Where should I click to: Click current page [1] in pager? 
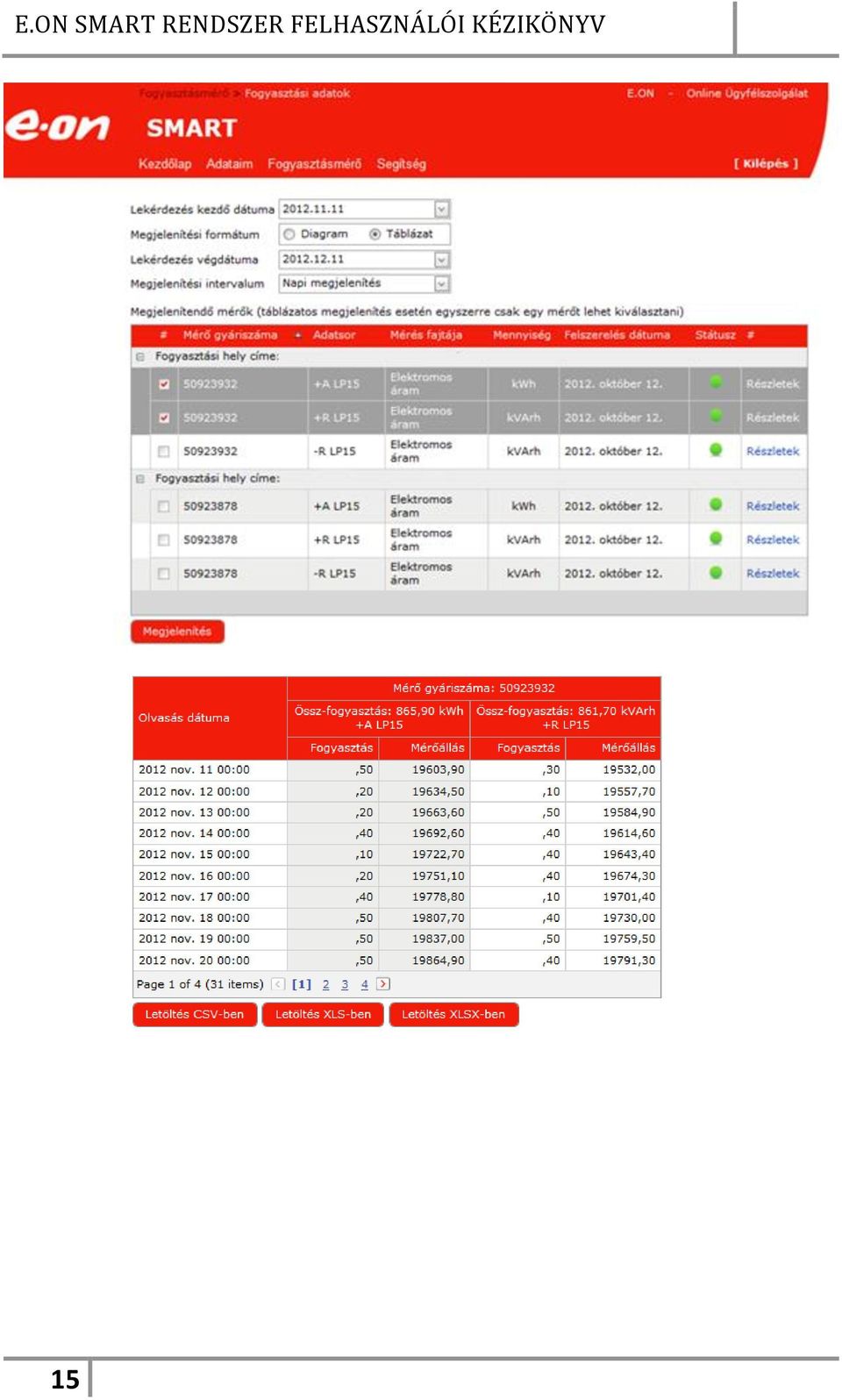[x=302, y=984]
